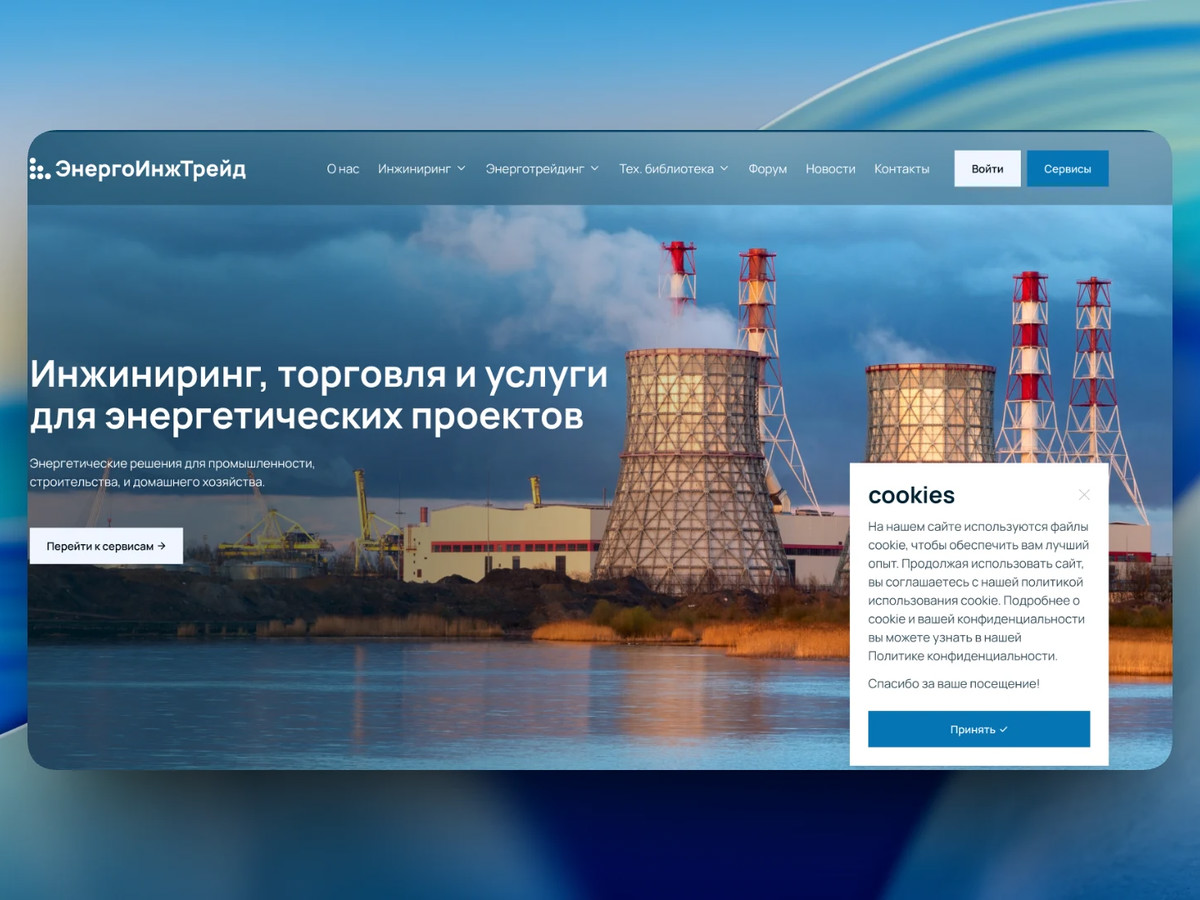The image size is (1200, 900).
Task: Open the Инжиниринг menu item
Action: click(x=415, y=169)
